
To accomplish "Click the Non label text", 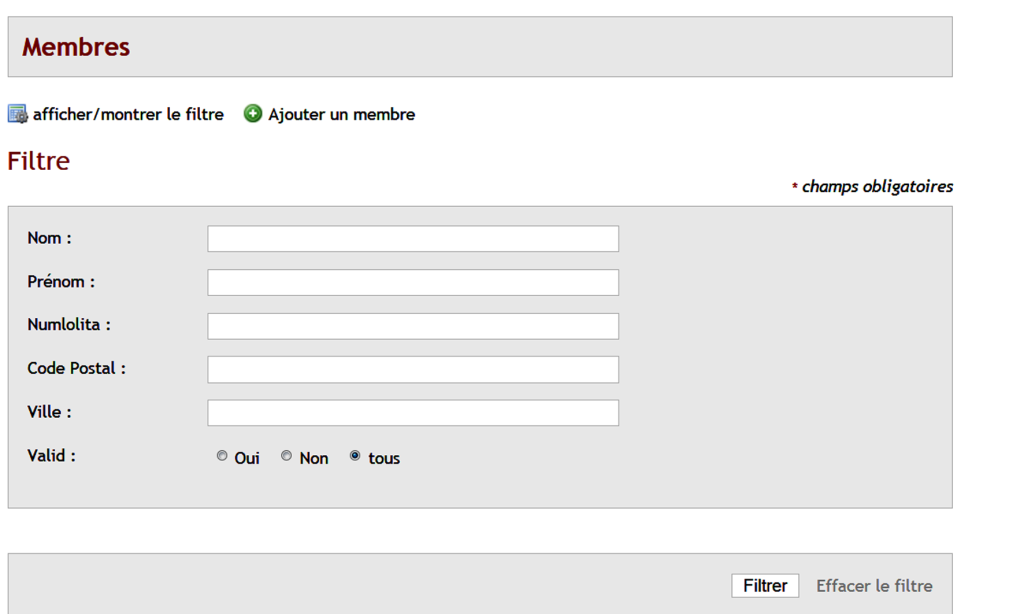I will [x=314, y=459].
